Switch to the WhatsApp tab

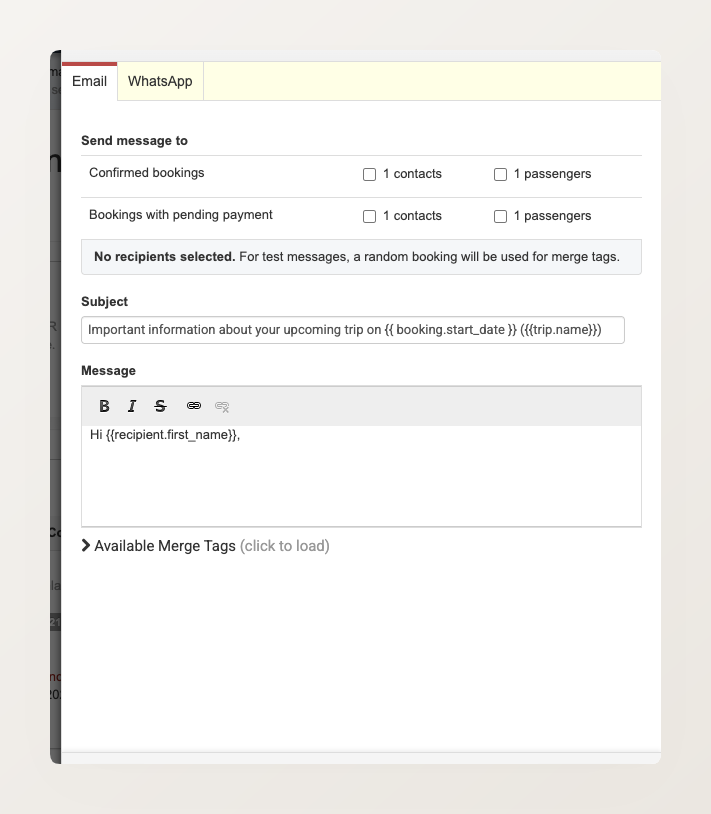point(160,82)
